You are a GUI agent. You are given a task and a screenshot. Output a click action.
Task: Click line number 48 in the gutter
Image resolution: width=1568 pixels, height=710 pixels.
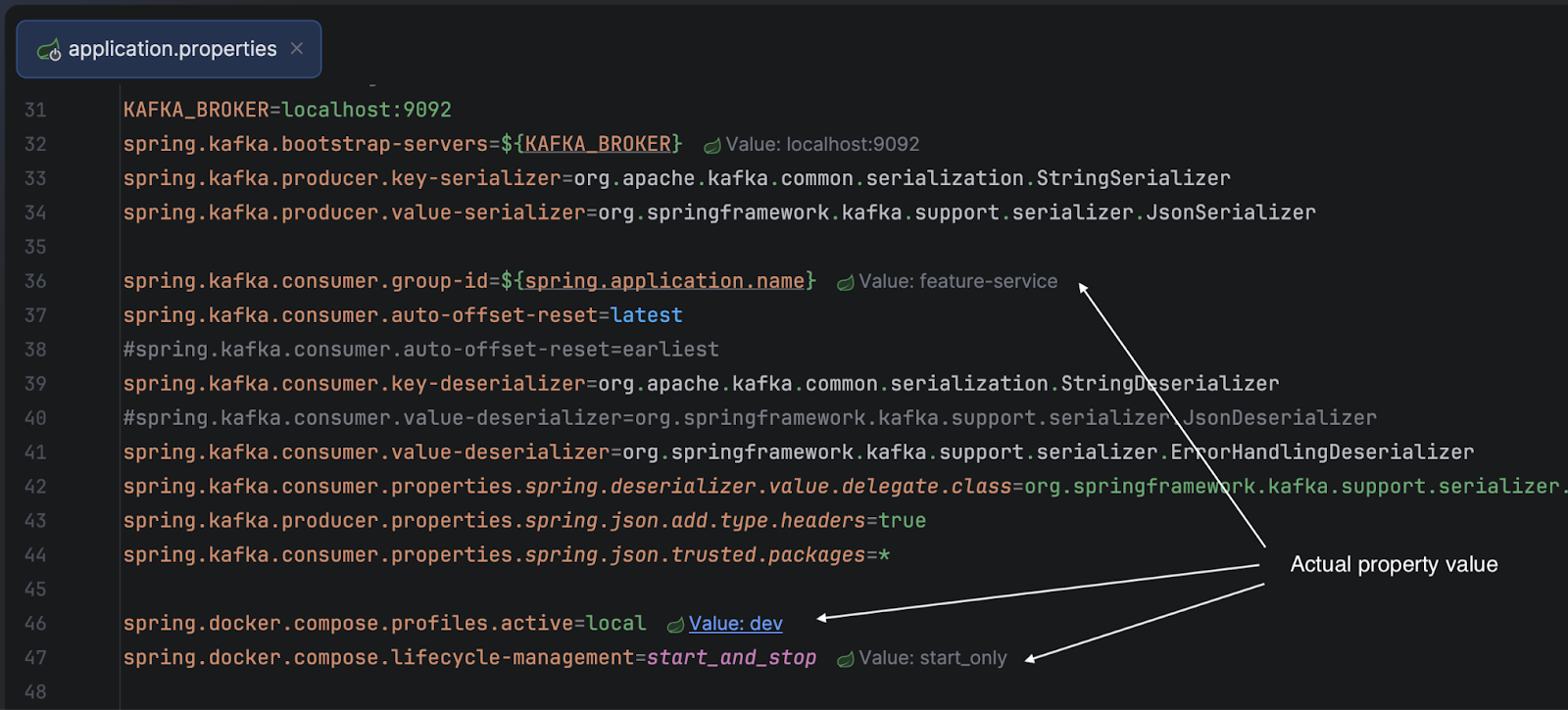[35, 692]
